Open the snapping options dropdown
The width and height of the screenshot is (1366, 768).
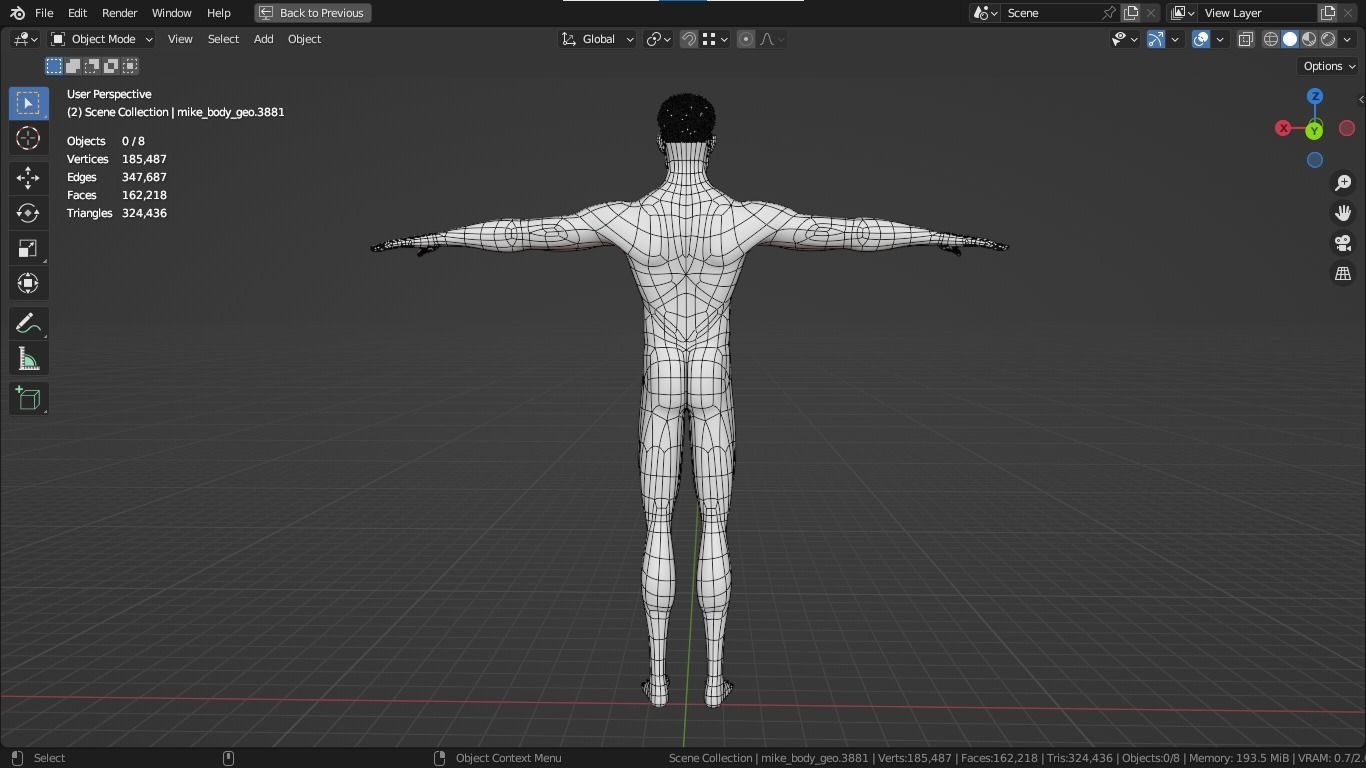pyautogui.click(x=716, y=39)
